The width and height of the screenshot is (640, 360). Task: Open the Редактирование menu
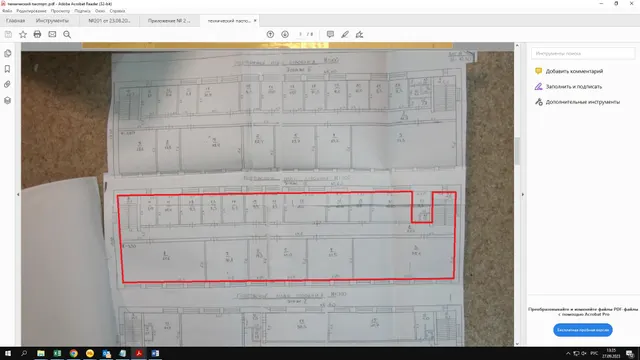(31, 11)
